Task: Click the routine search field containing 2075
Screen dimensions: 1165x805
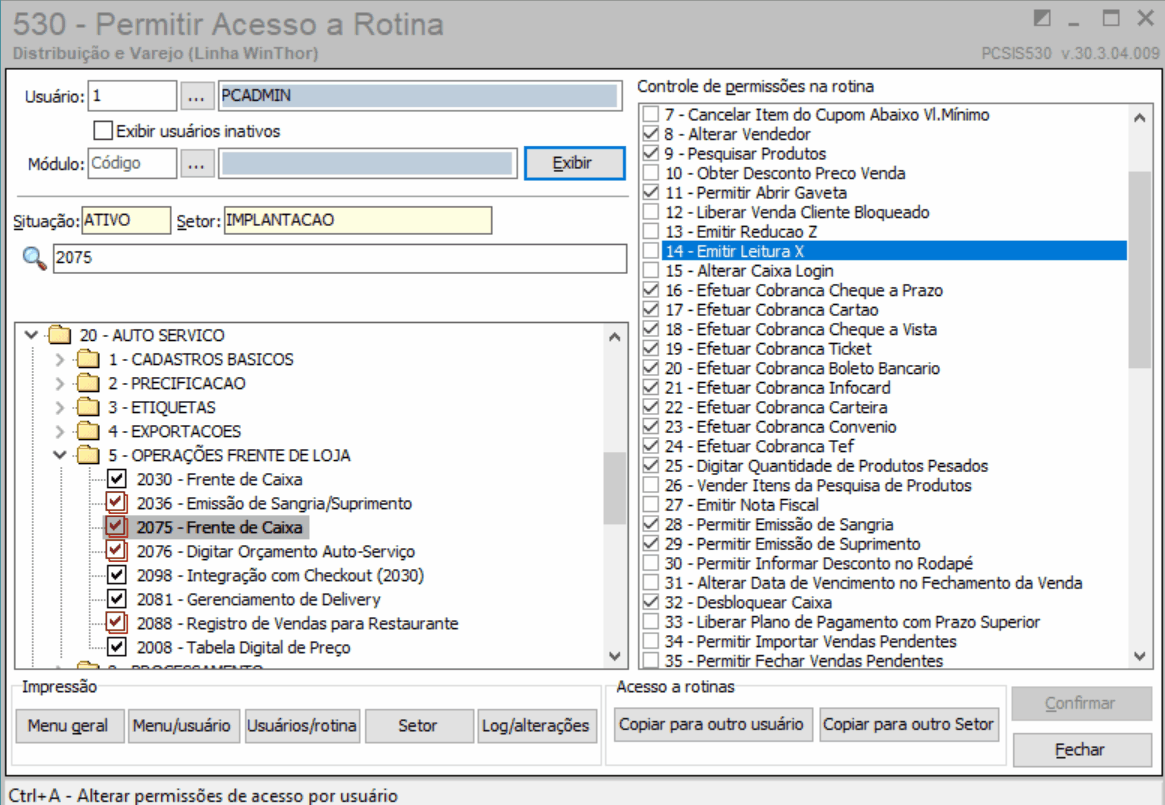Action: pos(340,258)
